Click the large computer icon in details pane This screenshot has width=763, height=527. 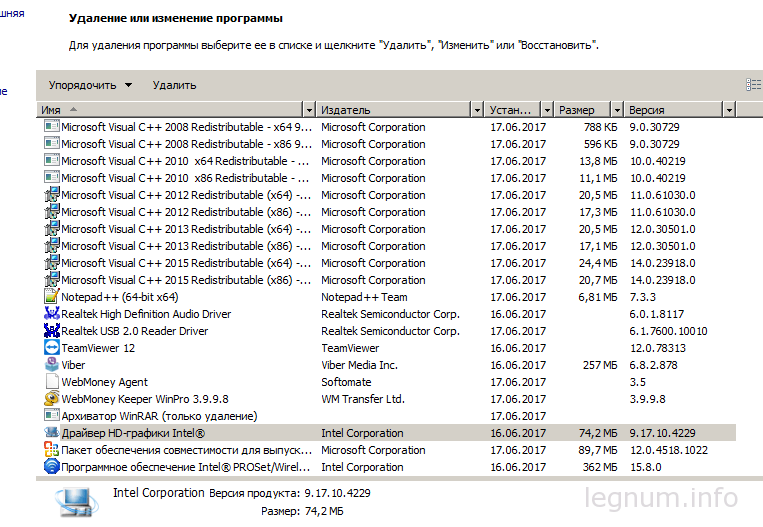coord(76,502)
